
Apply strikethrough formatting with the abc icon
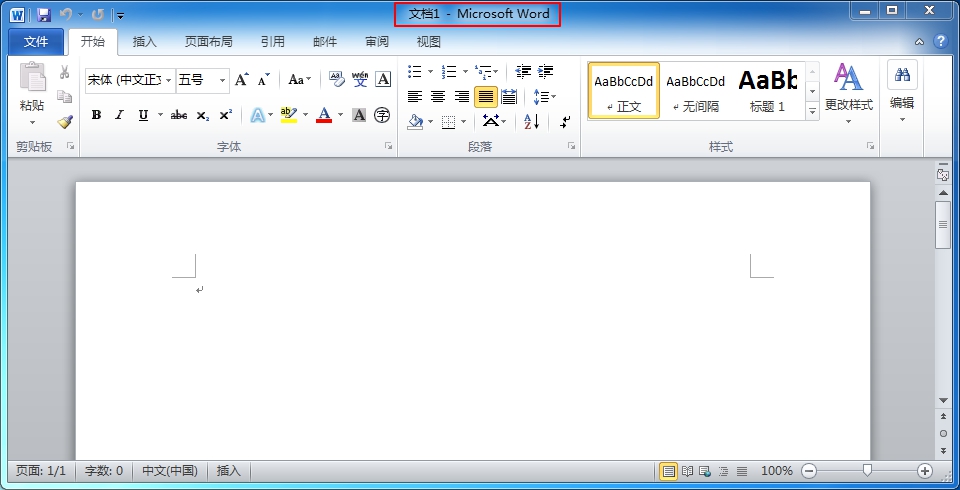pos(179,115)
